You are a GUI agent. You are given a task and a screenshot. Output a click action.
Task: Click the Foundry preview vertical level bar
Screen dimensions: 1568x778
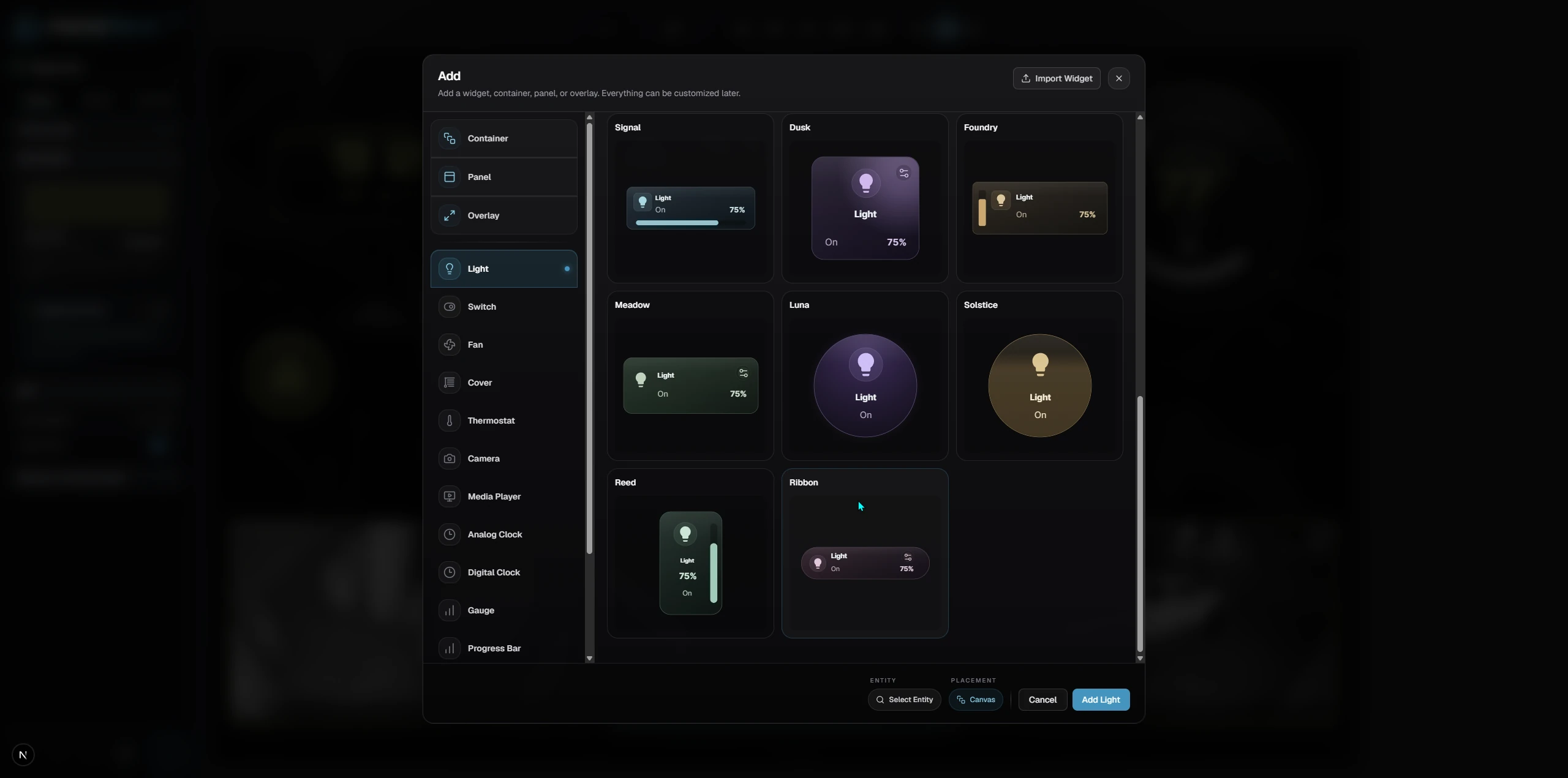(x=982, y=208)
